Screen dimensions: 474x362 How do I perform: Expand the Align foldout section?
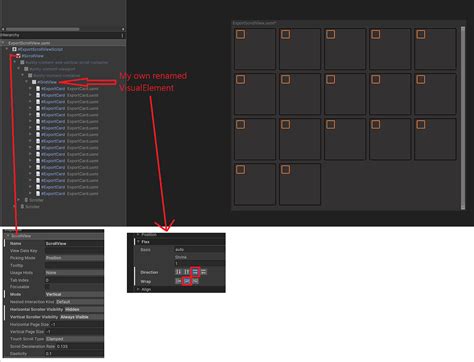click(x=138, y=289)
